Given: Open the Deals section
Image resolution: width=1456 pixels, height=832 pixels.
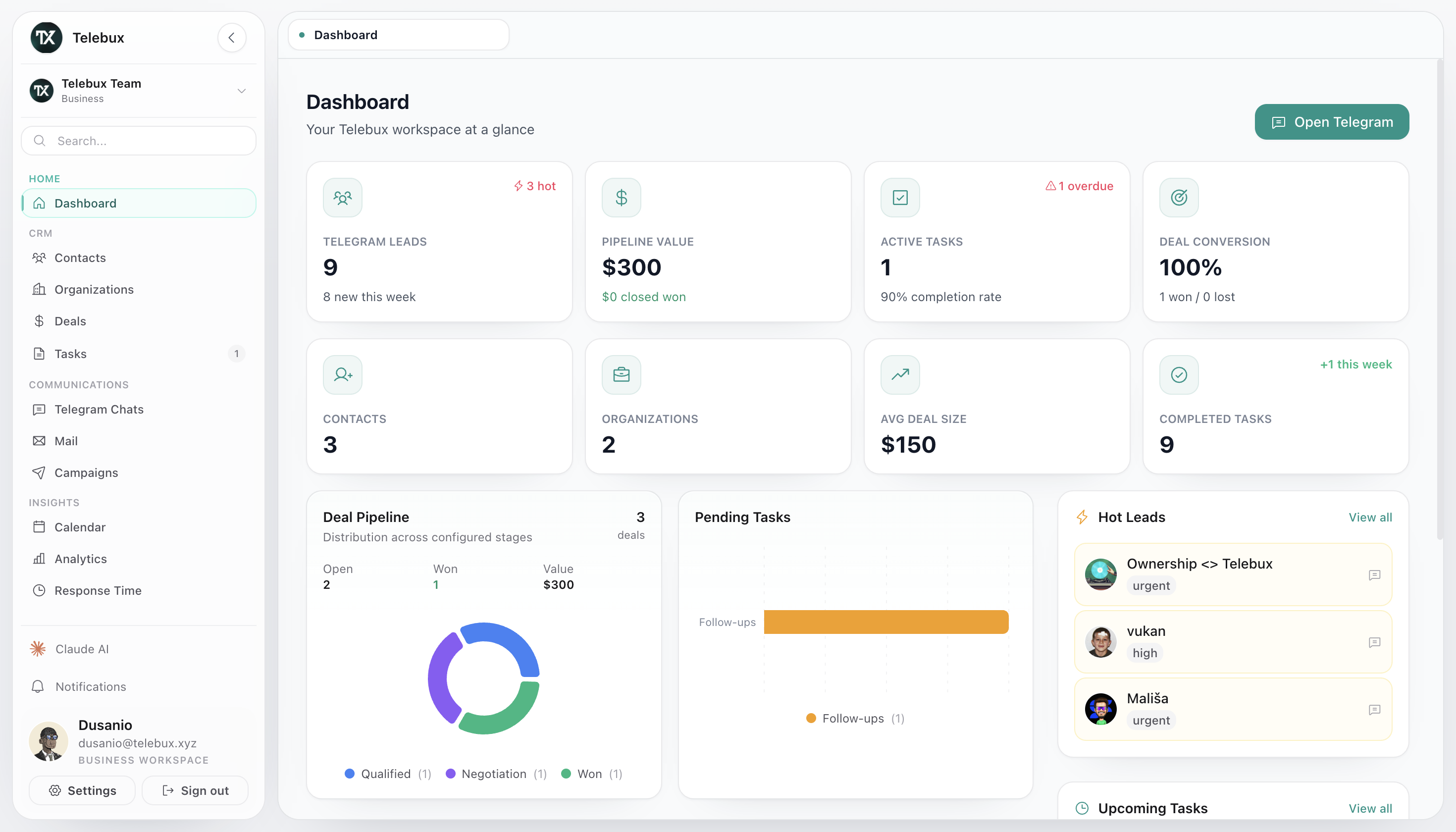Looking at the screenshot, I should [139, 321].
